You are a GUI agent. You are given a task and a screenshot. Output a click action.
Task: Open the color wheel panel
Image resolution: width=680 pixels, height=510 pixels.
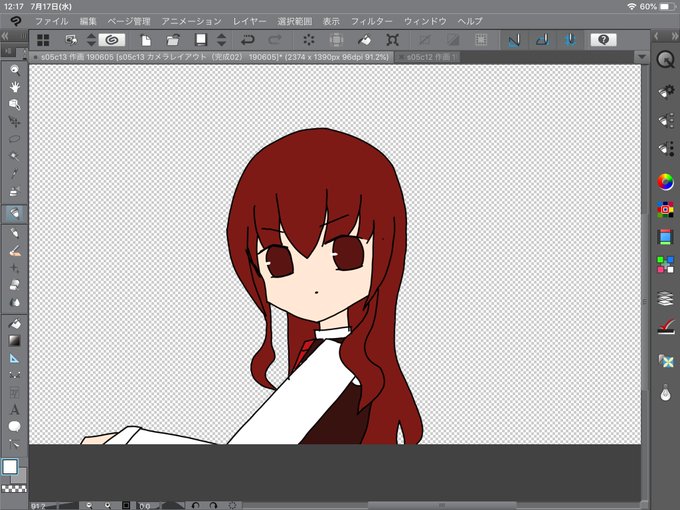[x=665, y=182]
